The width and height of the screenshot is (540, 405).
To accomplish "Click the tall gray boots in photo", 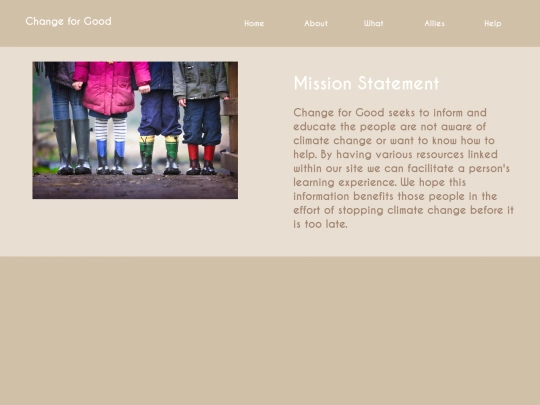I will tap(72, 146).
